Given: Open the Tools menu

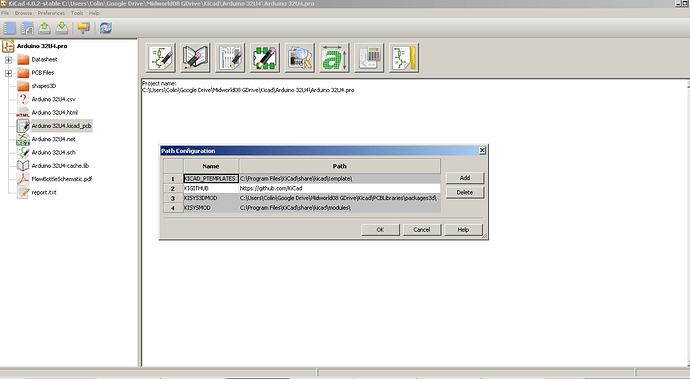Looking at the screenshot, I should coord(77,13).
